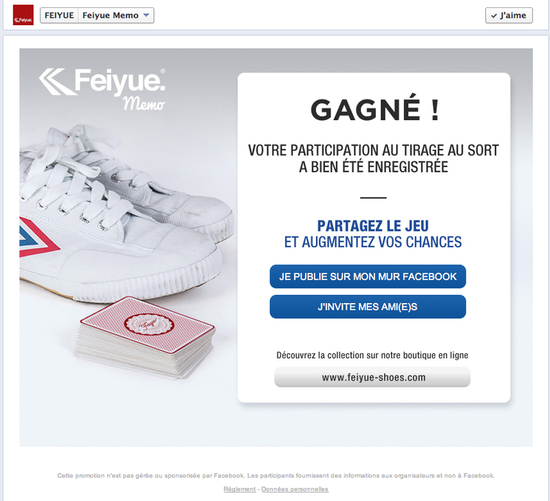The image size is (550, 501).
Task: Click the white Feiyue Memo banner logo
Action: click(x=102, y=89)
